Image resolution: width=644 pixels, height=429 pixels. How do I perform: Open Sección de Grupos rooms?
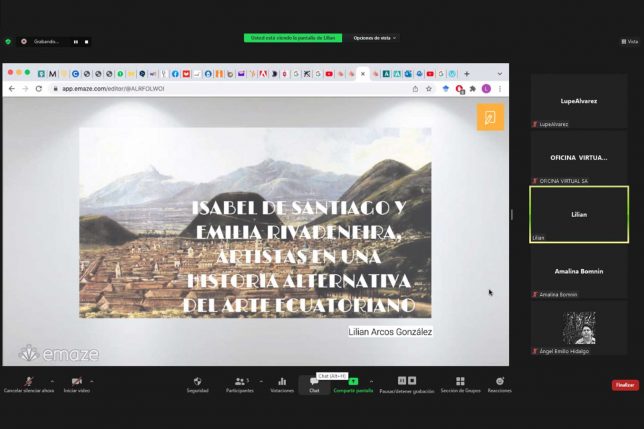pos(460,381)
